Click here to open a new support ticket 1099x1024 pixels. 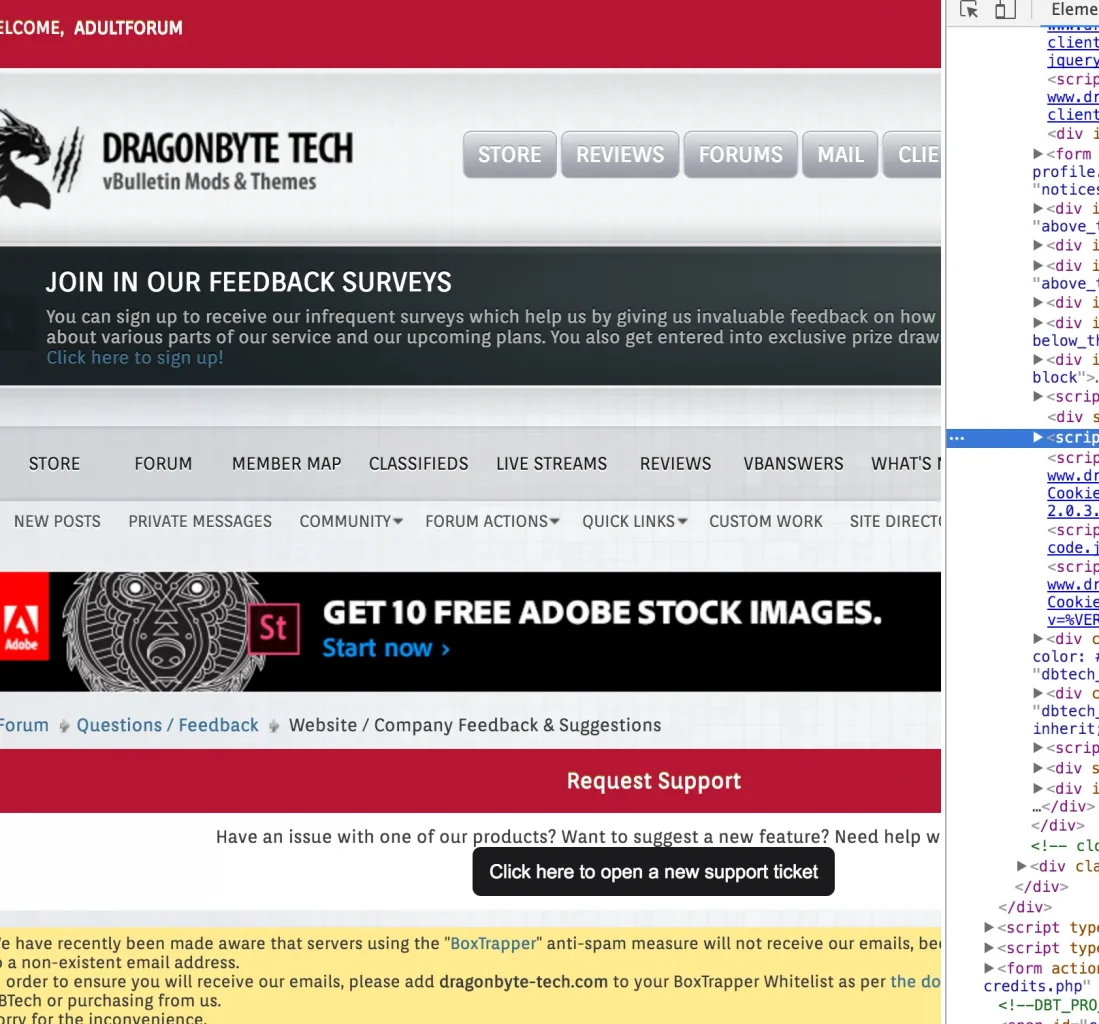click(653, 872)
